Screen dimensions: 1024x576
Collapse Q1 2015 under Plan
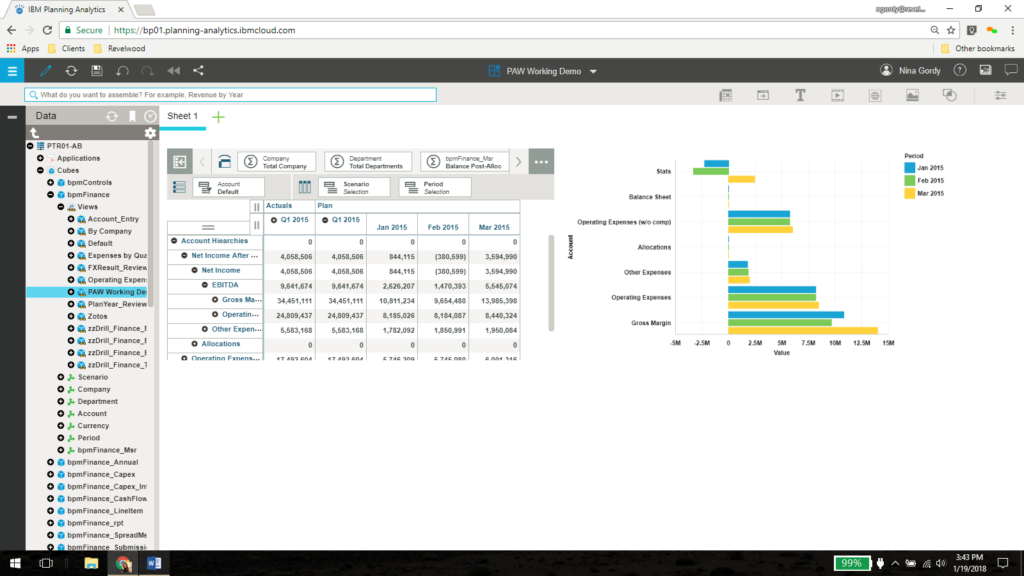click(325, 220)
